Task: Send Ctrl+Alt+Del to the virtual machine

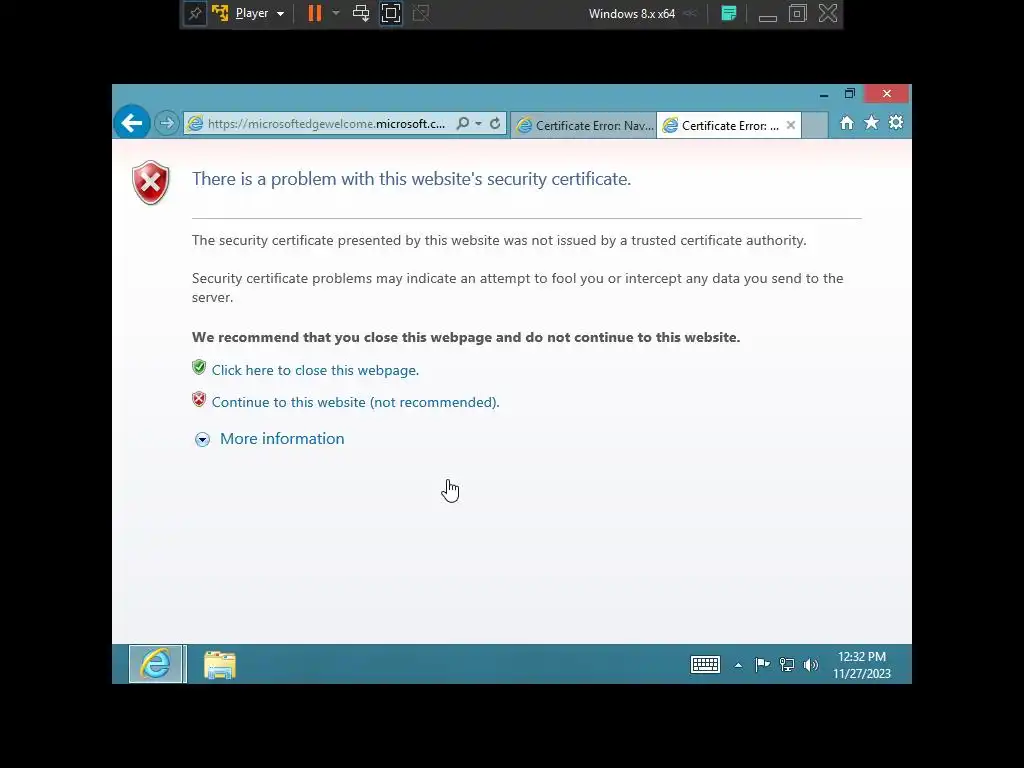Action: [360, 14]
